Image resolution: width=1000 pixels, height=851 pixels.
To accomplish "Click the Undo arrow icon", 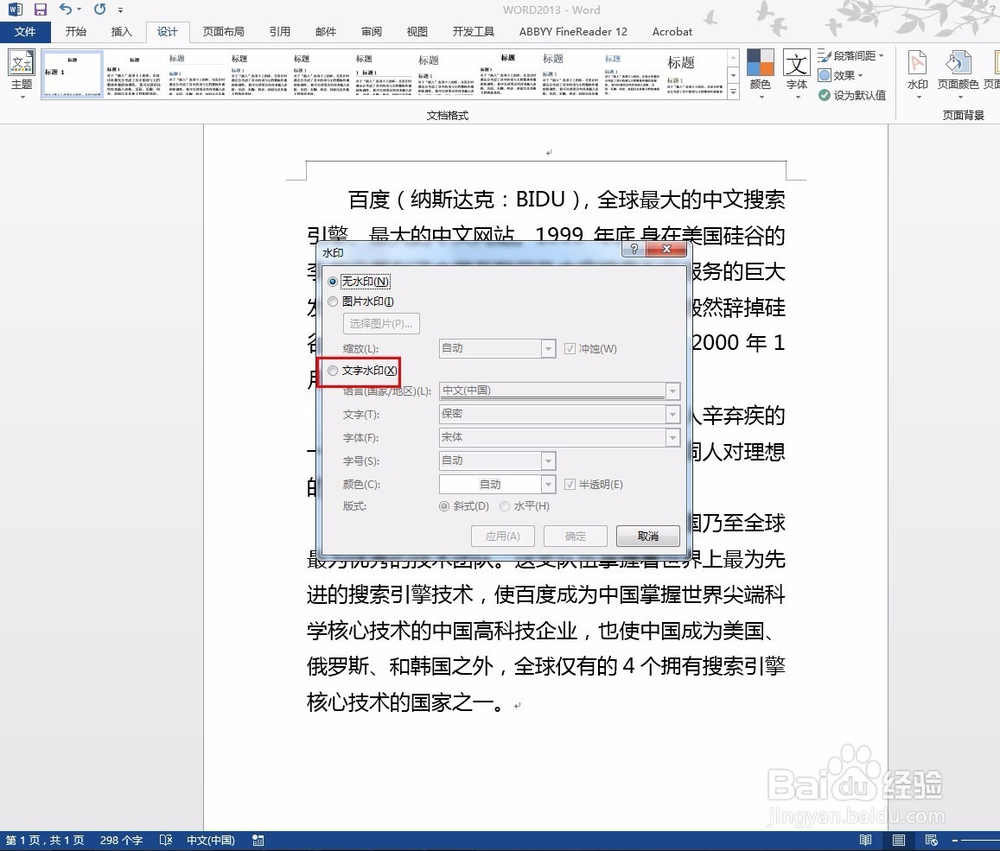I will (66, 9).
